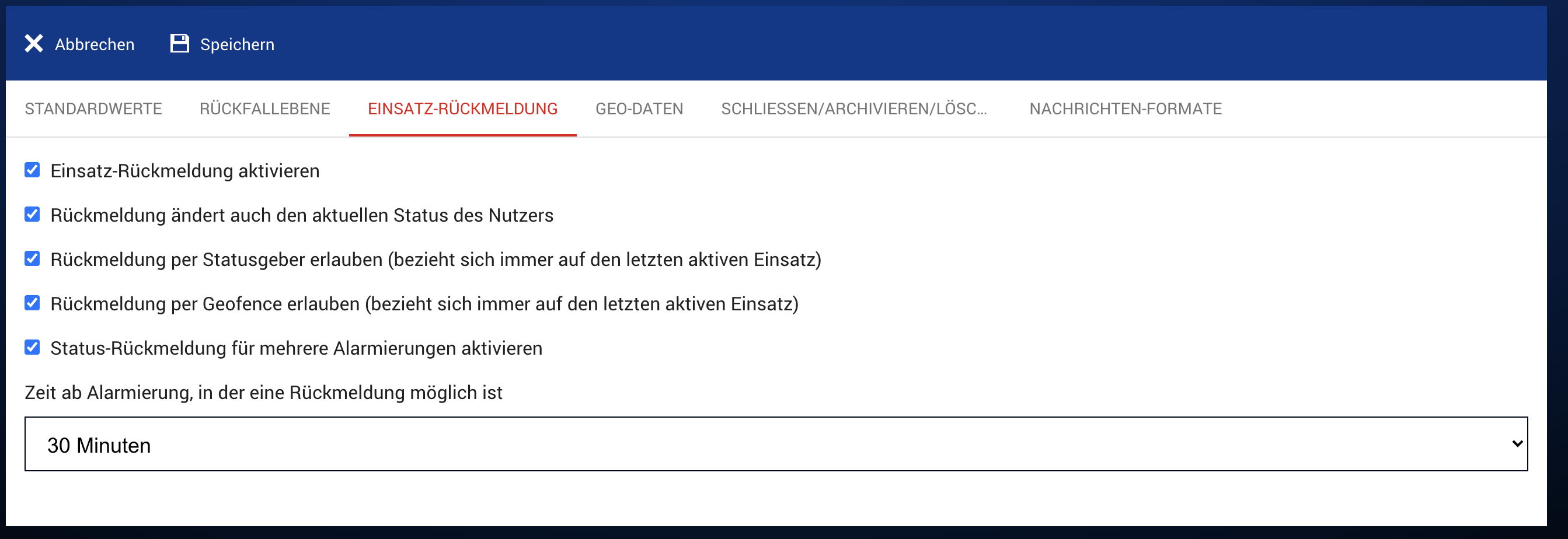Toggle Status-Rückmeldung für mehrere Alarmierungen checkbox
Viewport: 1568px width, 539px height.
click(32, 347)
